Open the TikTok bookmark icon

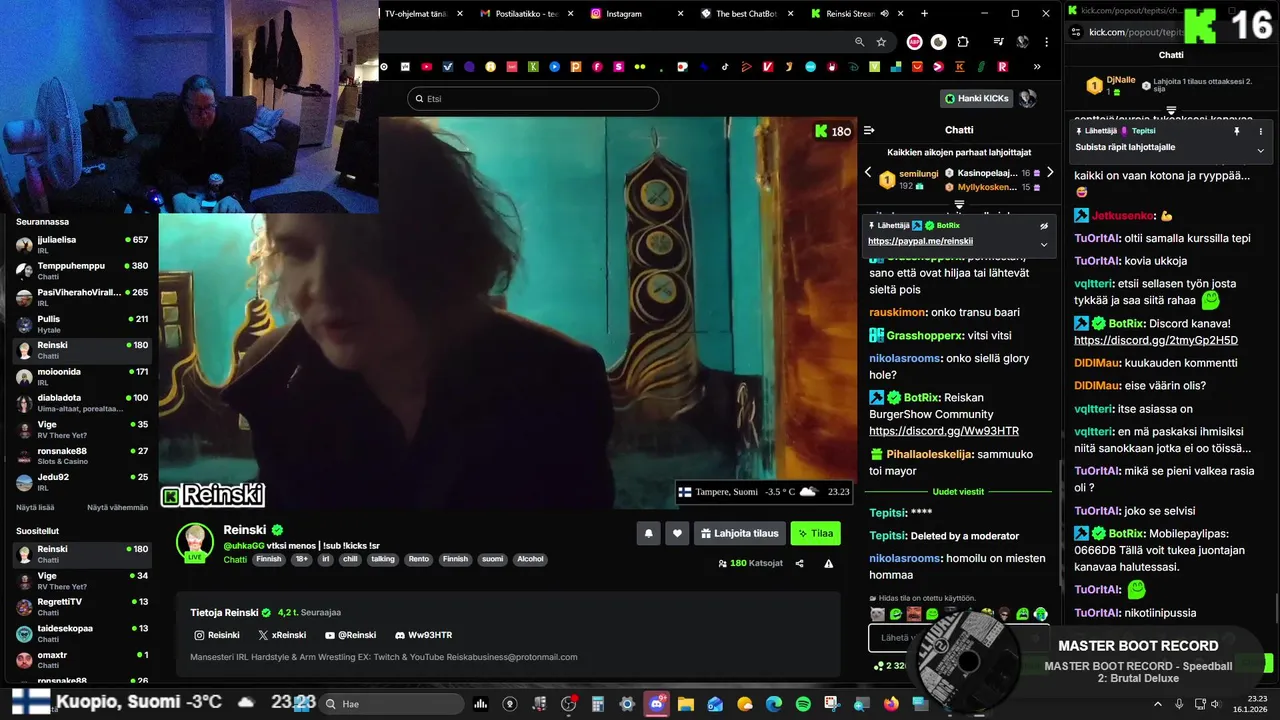pos(725,67)
